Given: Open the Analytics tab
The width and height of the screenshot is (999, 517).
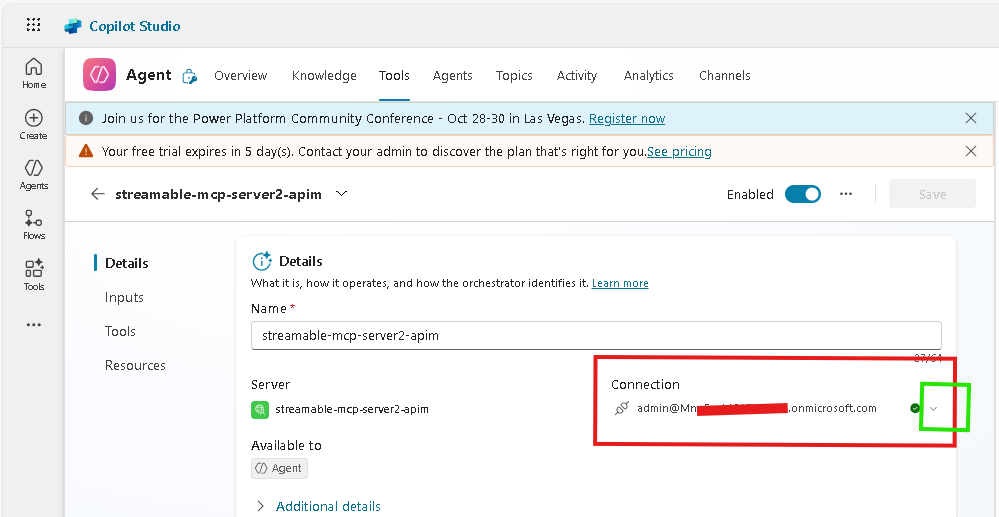Looking at the screenshot, I should point(649,75).
